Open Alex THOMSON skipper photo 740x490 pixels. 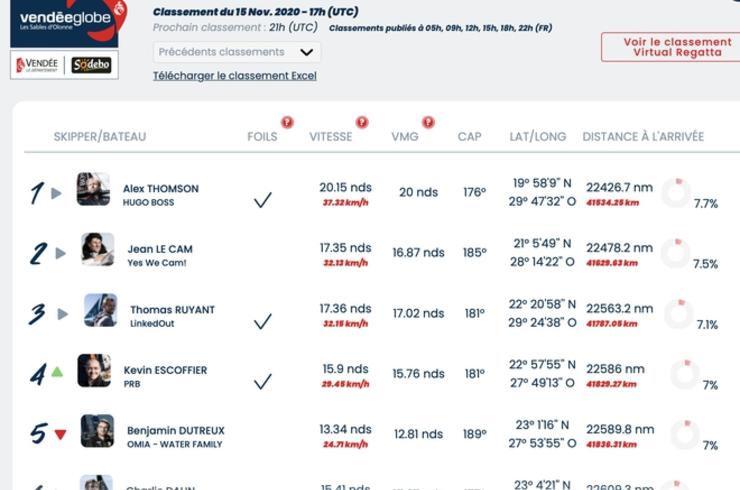[93, 189]
